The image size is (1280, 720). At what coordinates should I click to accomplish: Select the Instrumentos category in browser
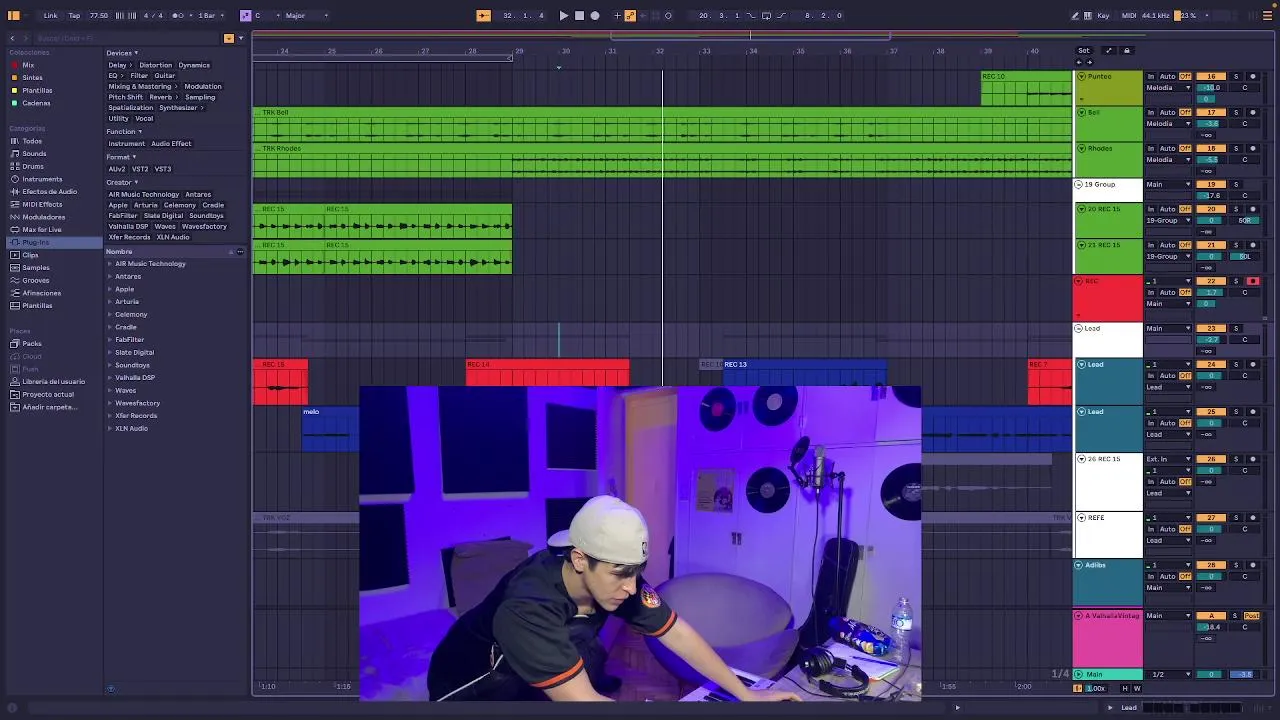42,179
